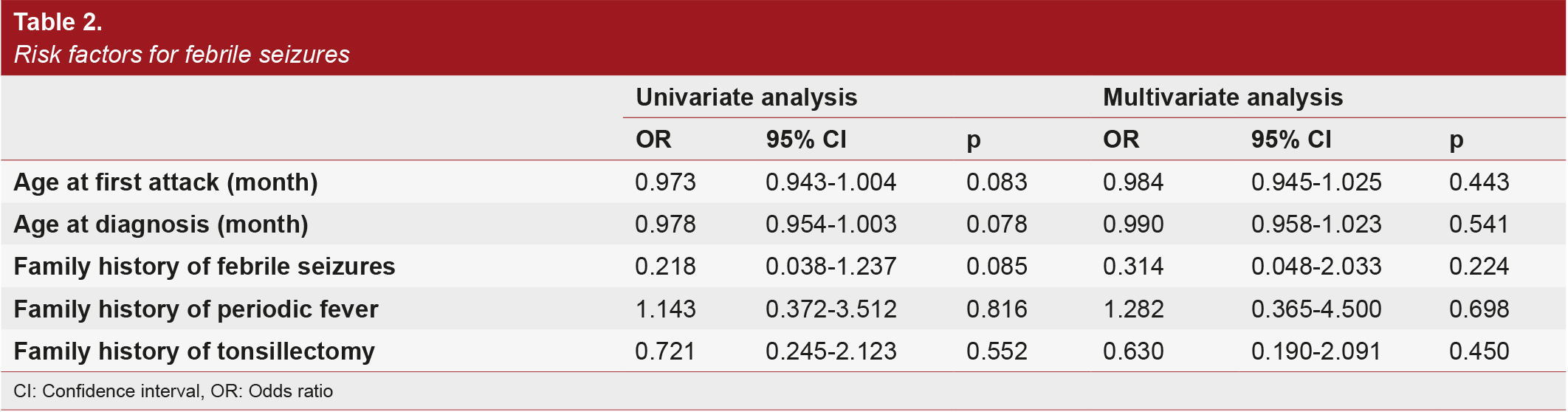Select the "Multivariate analysis" column group header

point(1223,97)
